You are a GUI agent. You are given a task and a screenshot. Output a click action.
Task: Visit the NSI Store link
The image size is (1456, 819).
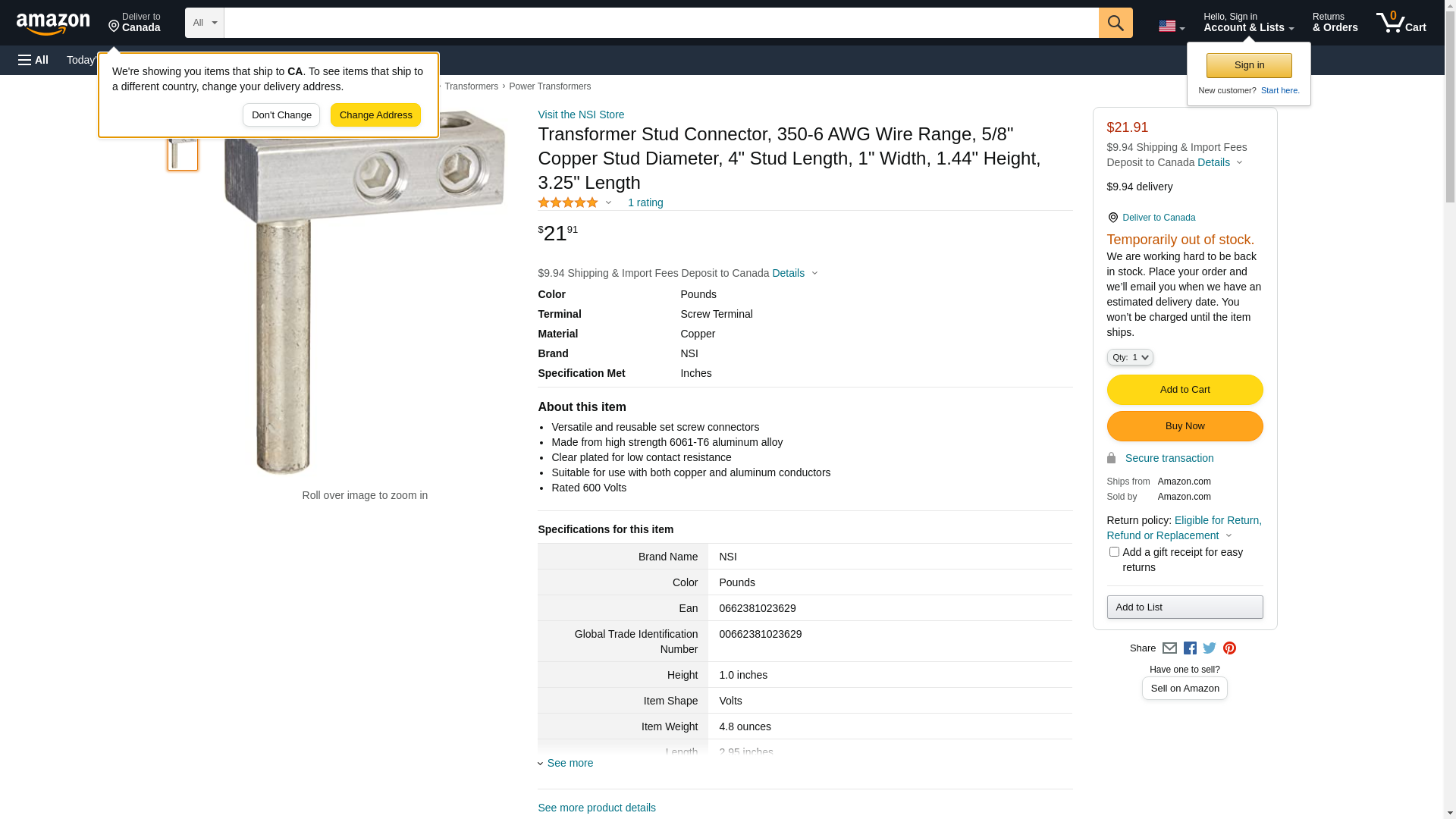tap(581, 115)
